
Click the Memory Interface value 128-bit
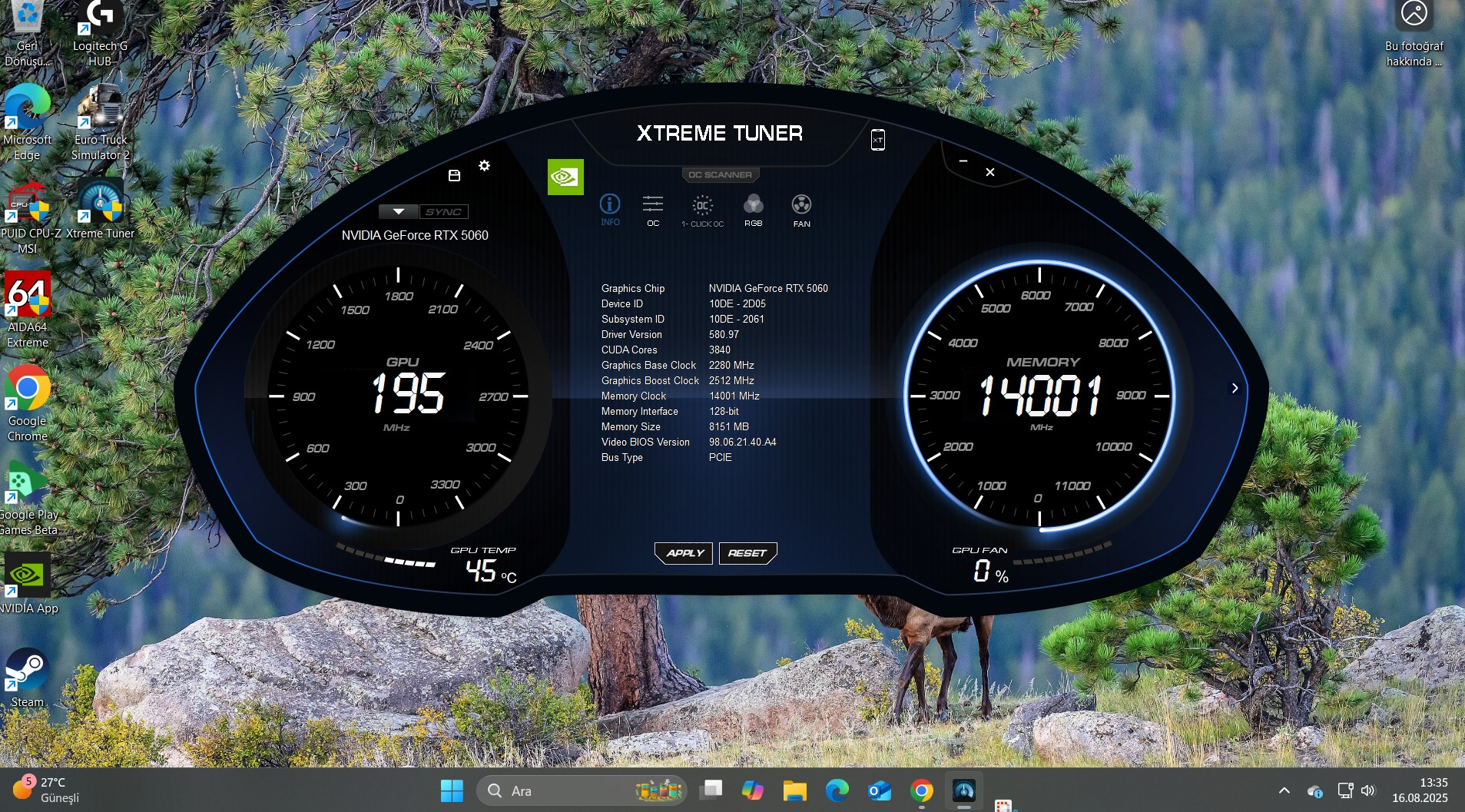pyautogui.click(x=724, y=412)
